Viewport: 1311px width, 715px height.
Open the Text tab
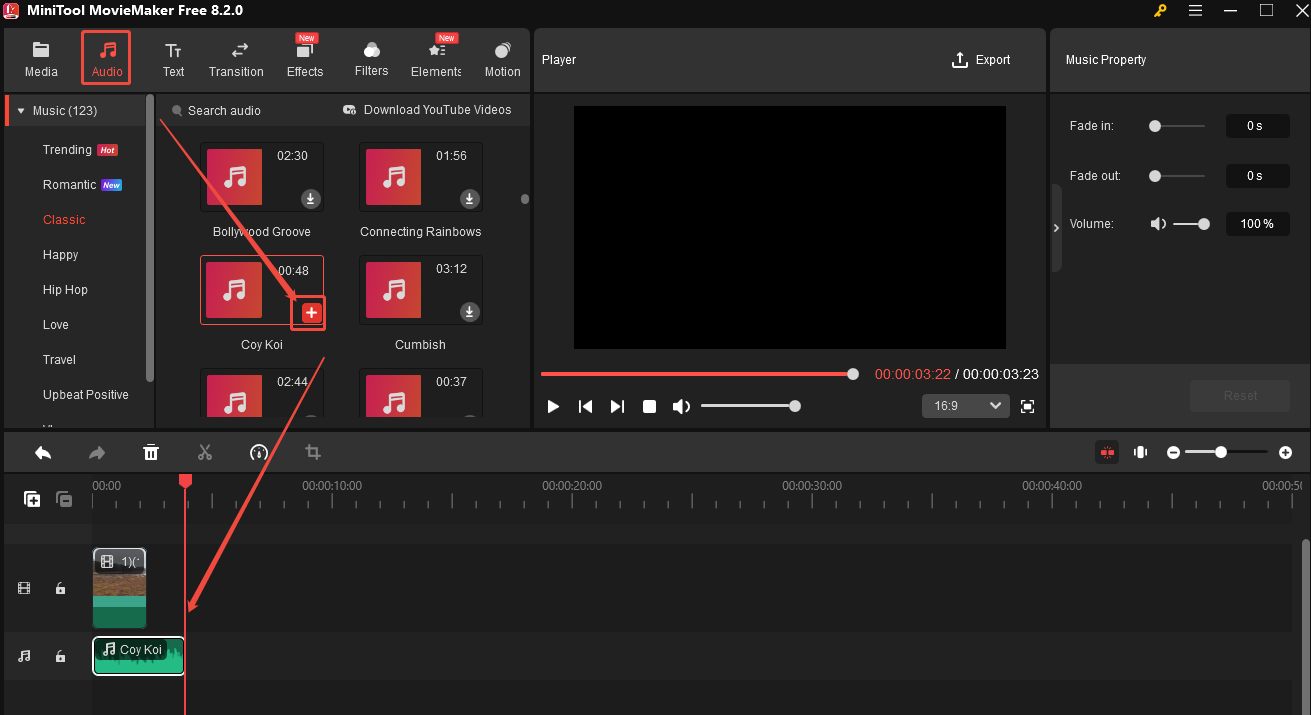173,59
